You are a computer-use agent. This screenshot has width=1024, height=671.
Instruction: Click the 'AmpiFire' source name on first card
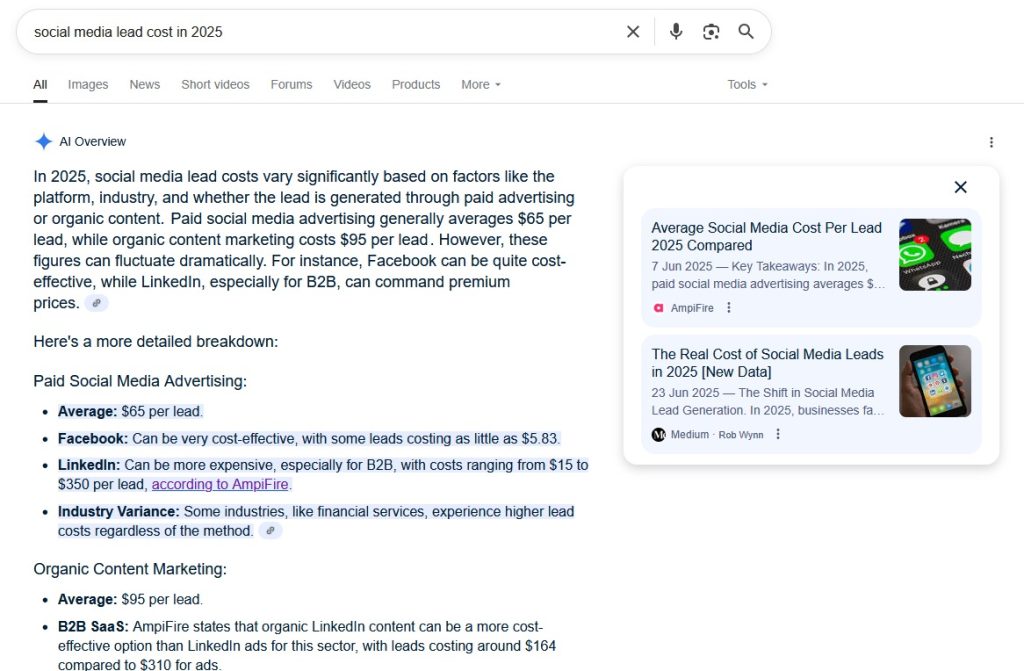point(692,308)
